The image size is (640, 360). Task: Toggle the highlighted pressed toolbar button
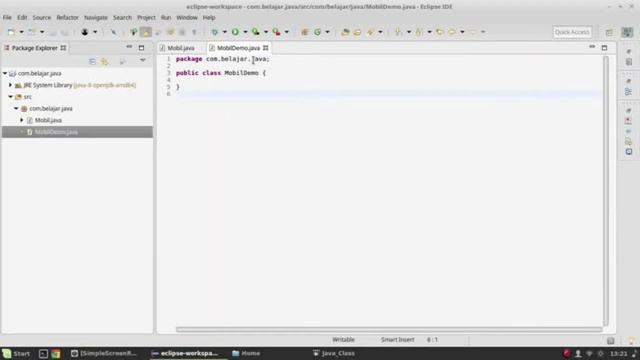point(146,32)
